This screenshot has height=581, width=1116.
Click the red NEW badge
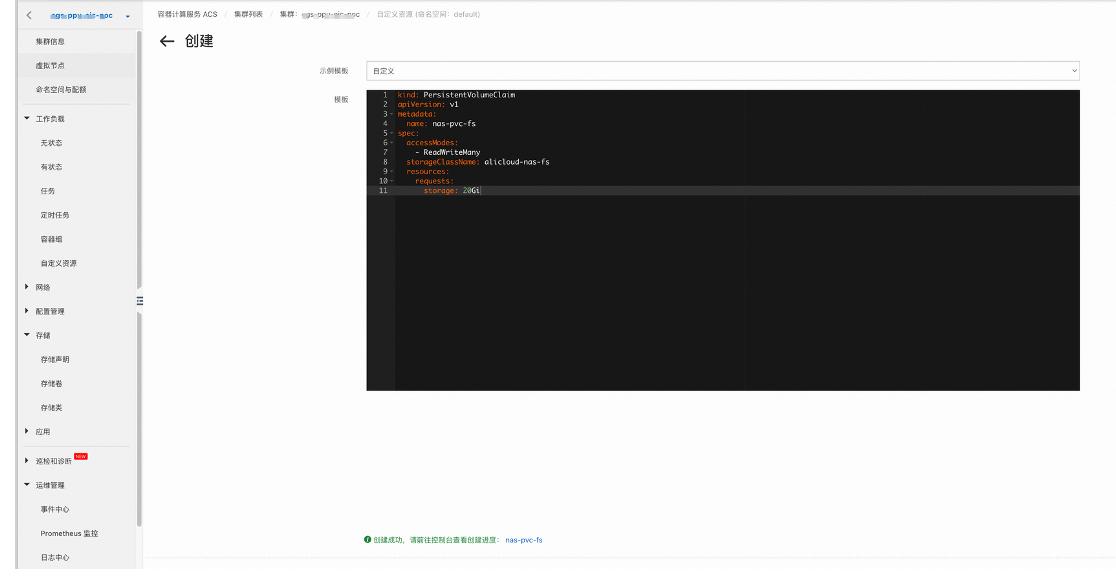pyautogui.click(x=81, y=456)
